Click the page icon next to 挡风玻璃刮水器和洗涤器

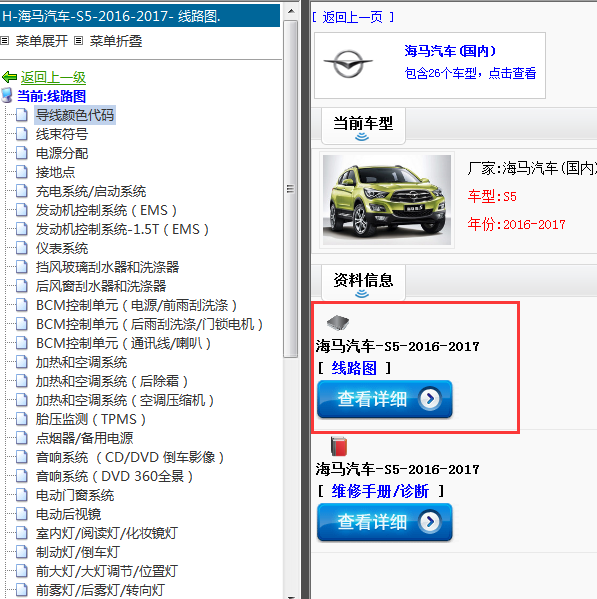point(22,267)
